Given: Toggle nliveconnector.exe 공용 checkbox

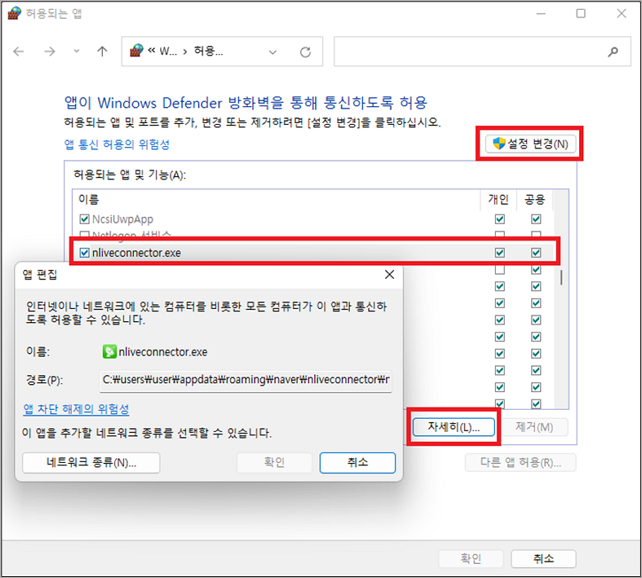Looking at the screenshot, I should pyautogui.click(x=536, y=253).
